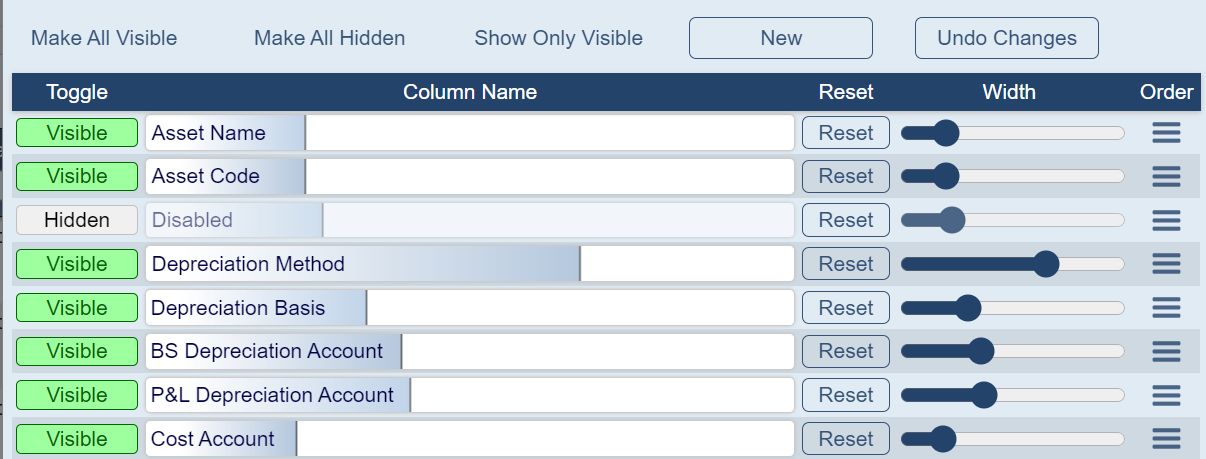Reset the Depreciation Basis column
This screenshot has height=459, width=1206.
pos(845,308)
